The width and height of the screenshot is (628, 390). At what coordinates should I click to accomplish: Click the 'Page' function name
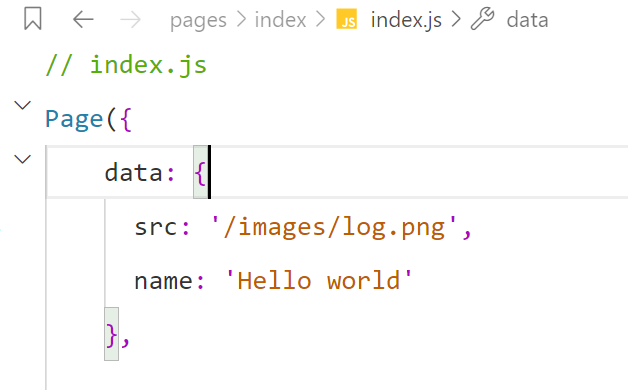click(74, 119)
